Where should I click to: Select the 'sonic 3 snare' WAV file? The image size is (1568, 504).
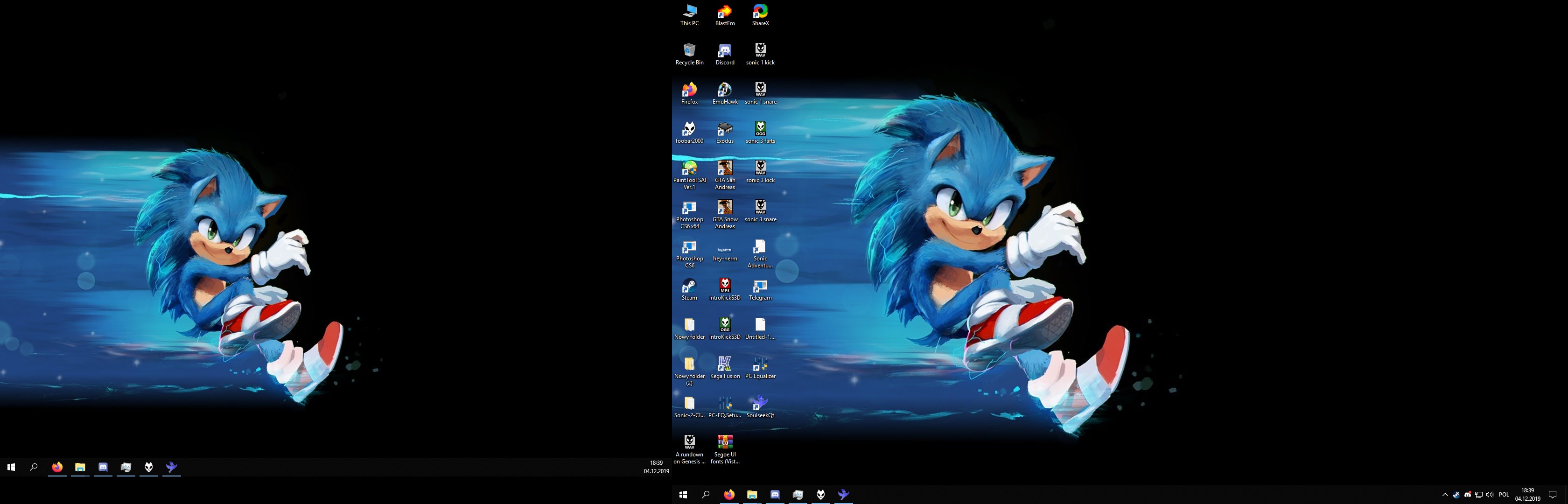click(x=760, y=211)
